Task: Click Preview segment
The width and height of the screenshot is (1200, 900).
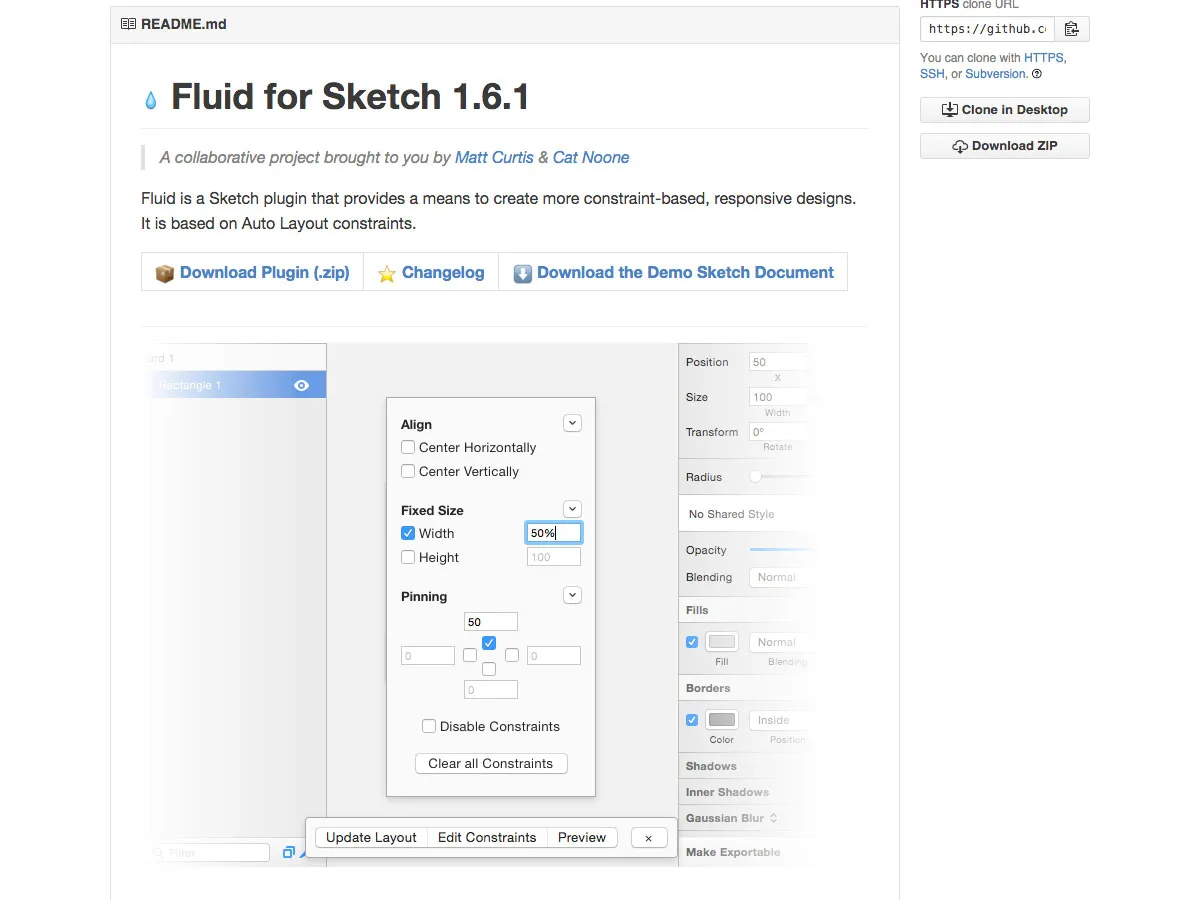Action: pyautogui.click(x=582, y=838)
